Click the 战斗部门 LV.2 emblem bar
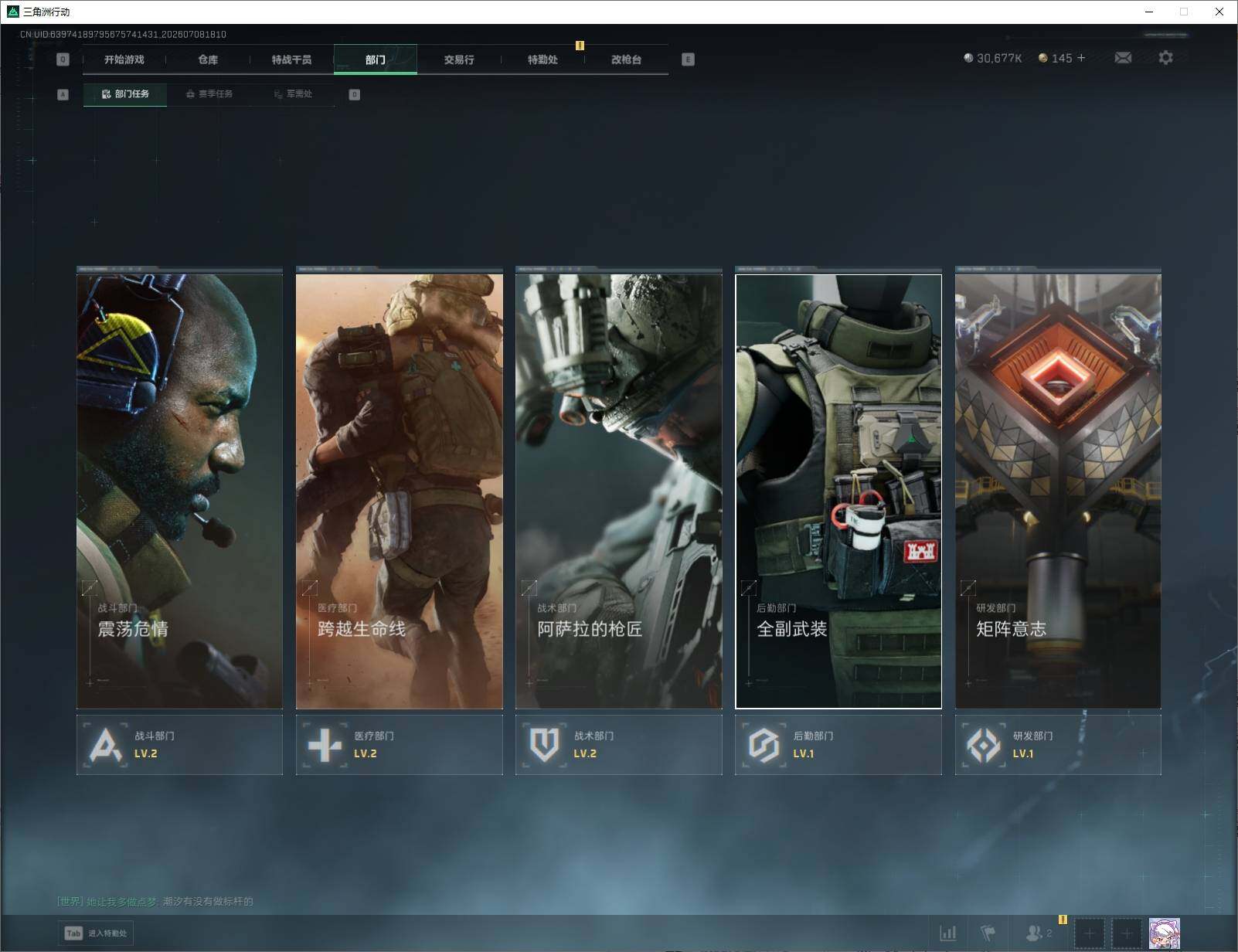Viewport: 1238px width, 952px height. (x=179, y=745)
